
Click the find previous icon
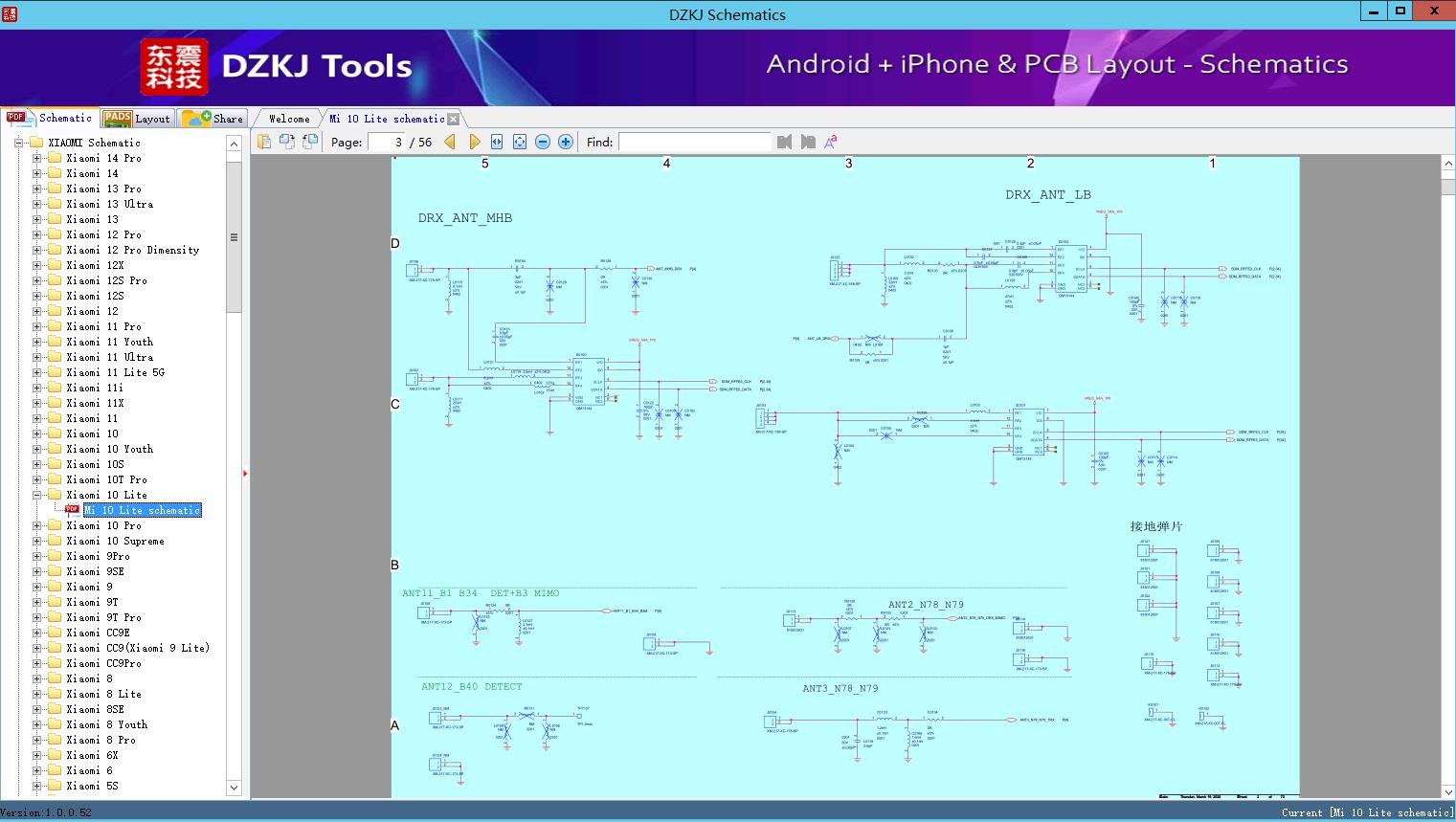785,142
